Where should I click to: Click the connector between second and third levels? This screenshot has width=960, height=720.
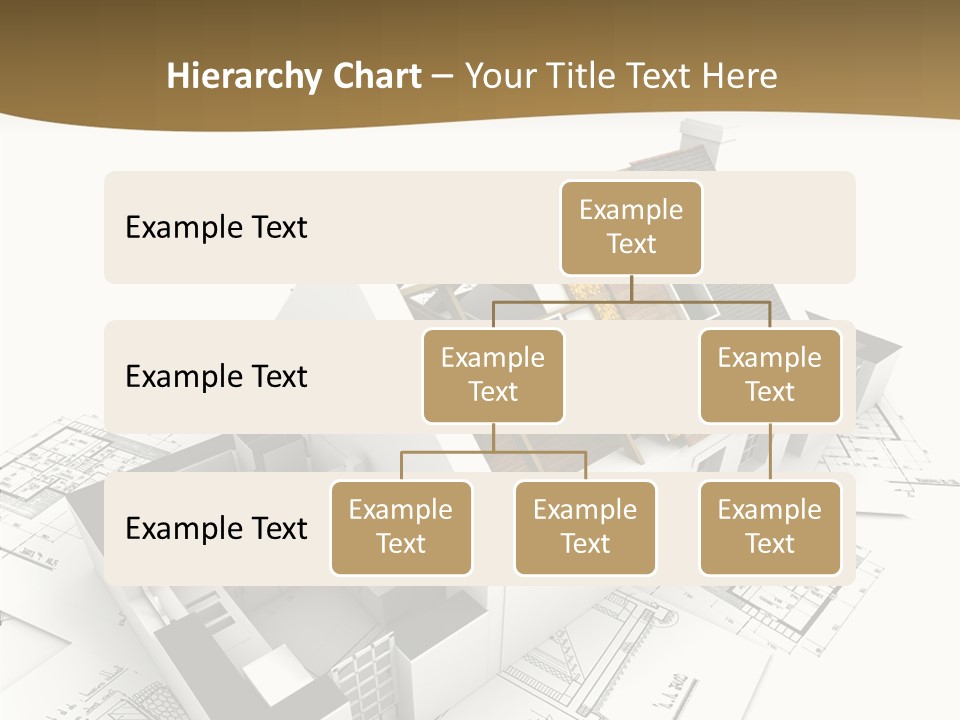coord(493,440)
